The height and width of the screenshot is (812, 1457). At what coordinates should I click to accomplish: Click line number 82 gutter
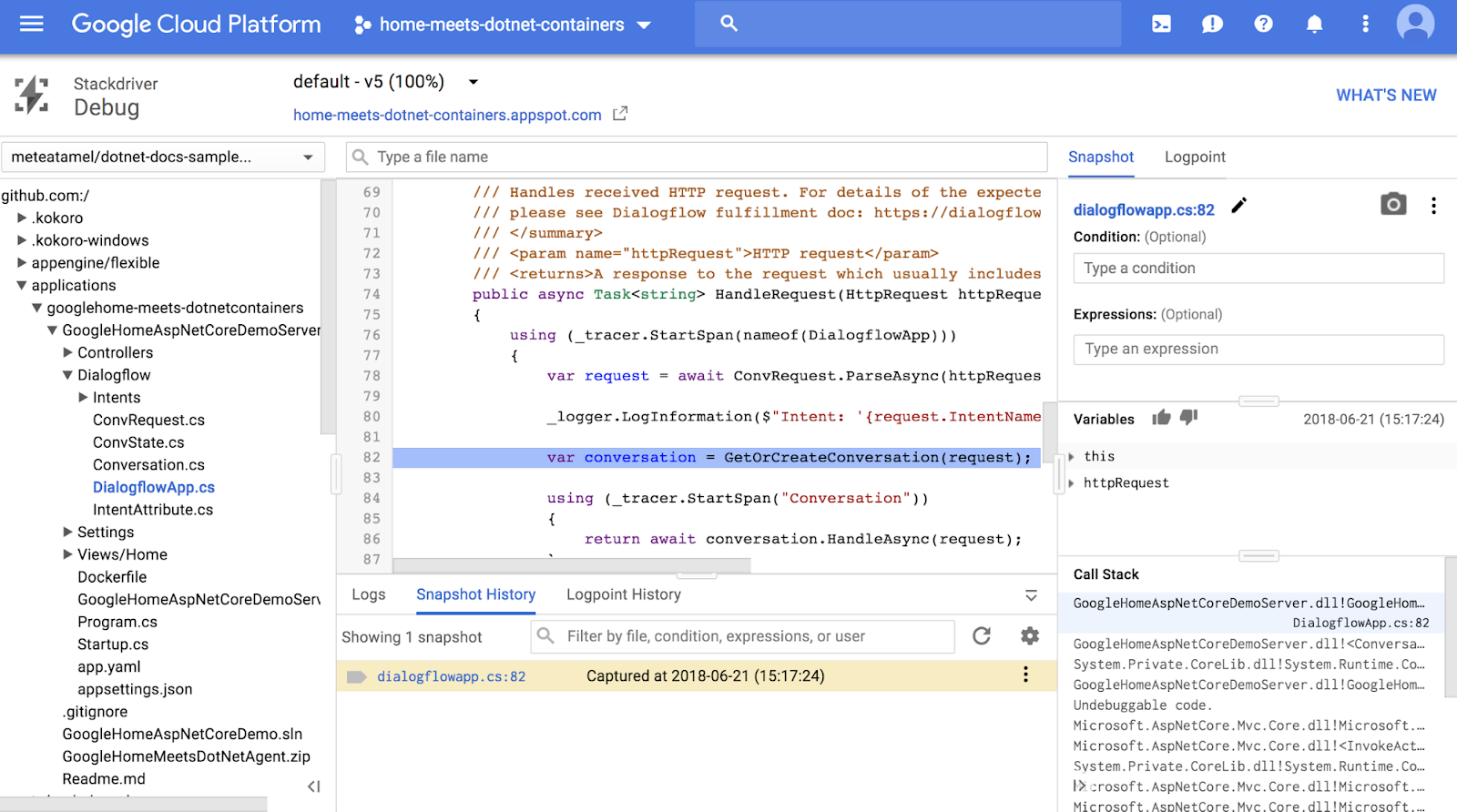[372, 457]
